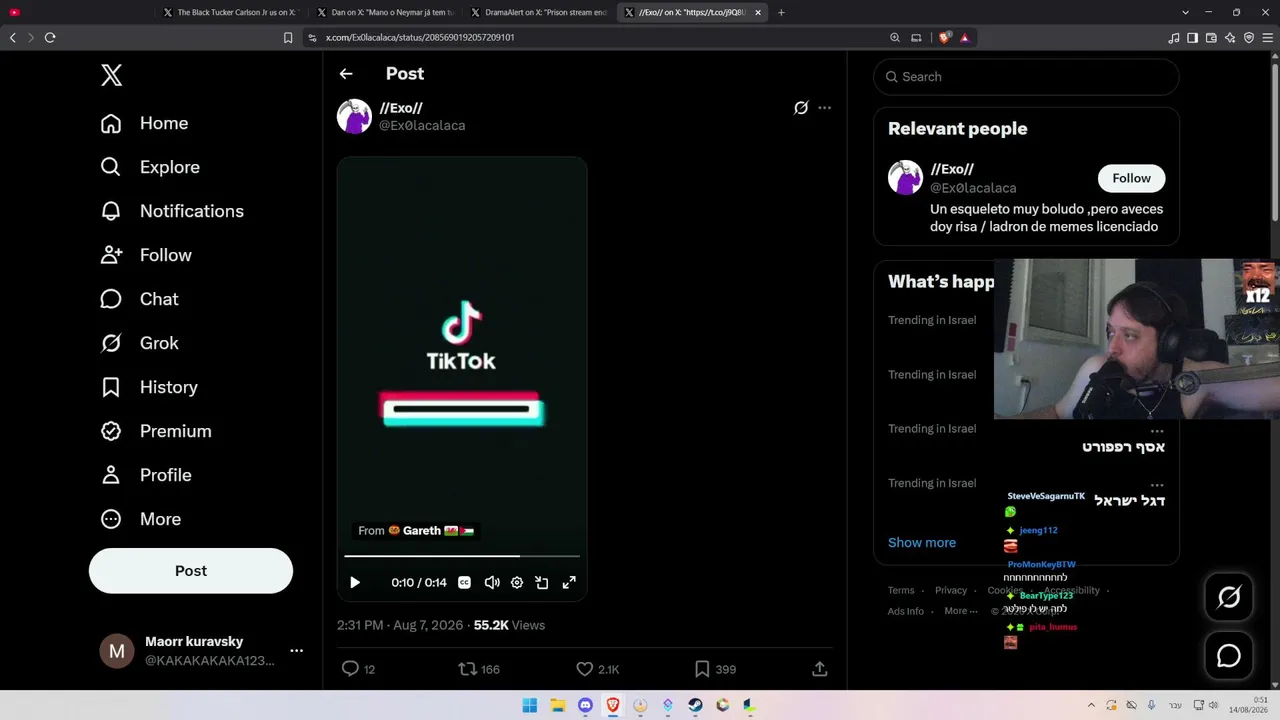Switch to the DramaAlert on X tab
The image size is (1280, 720).
point(539,12)
